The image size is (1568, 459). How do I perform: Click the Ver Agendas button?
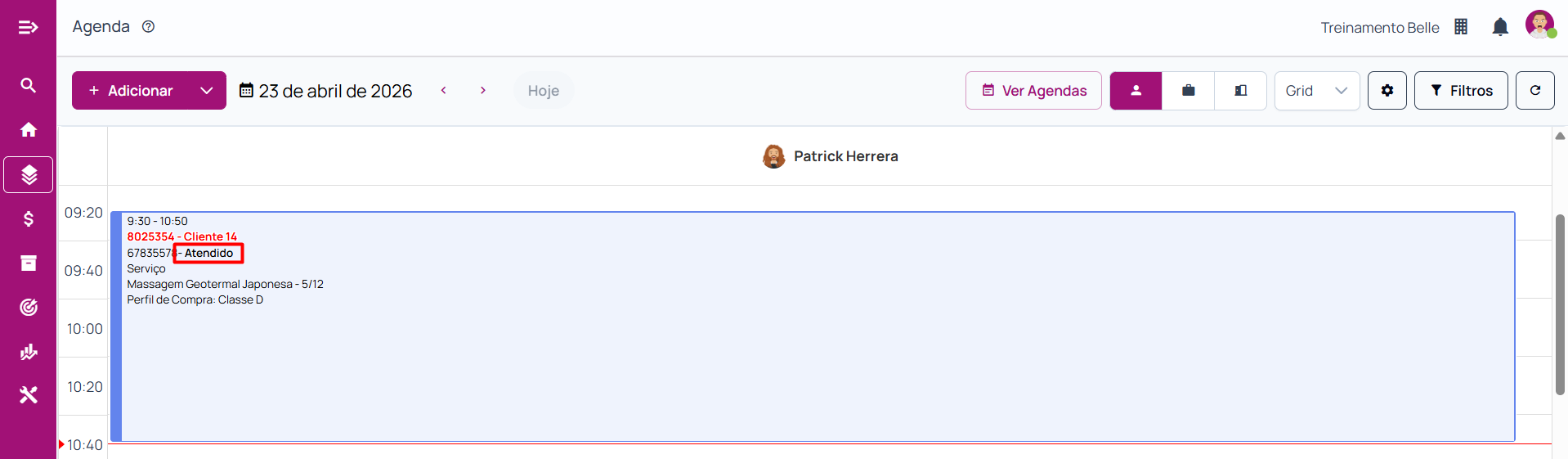(1033, 91)
